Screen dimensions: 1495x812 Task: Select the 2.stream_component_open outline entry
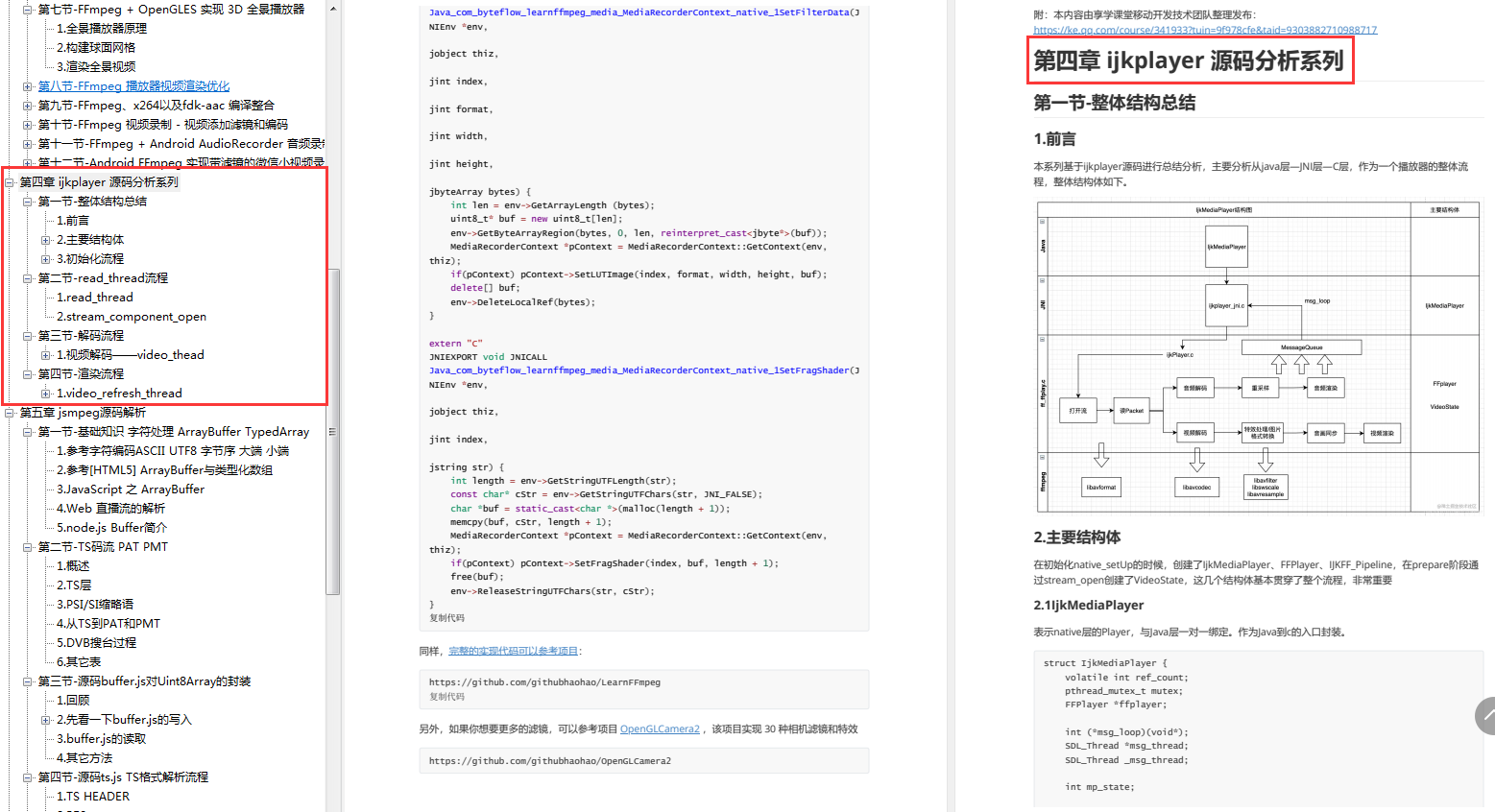click(132, 317)
